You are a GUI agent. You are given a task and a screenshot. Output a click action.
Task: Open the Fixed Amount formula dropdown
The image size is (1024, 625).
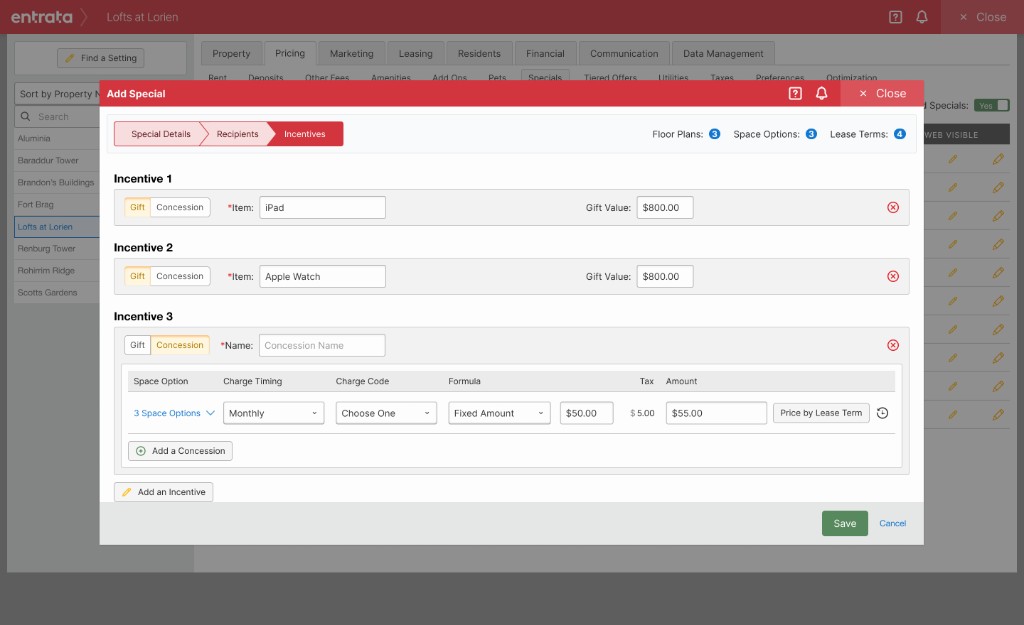[499, 413]
